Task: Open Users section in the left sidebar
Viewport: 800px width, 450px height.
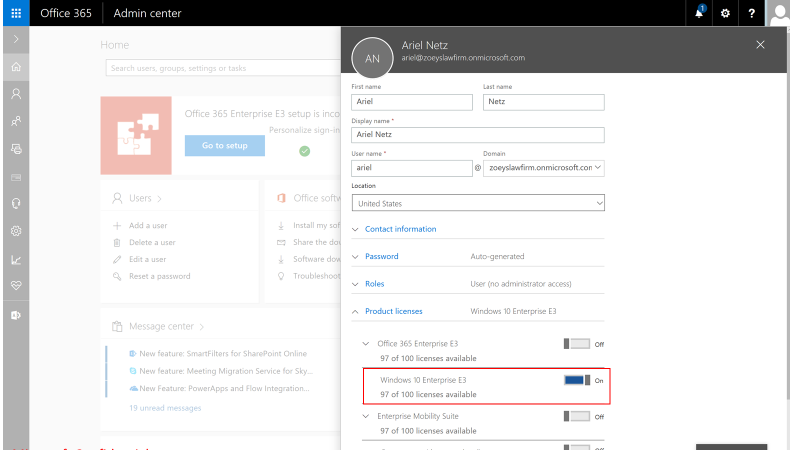Action: tap(15, 94)
